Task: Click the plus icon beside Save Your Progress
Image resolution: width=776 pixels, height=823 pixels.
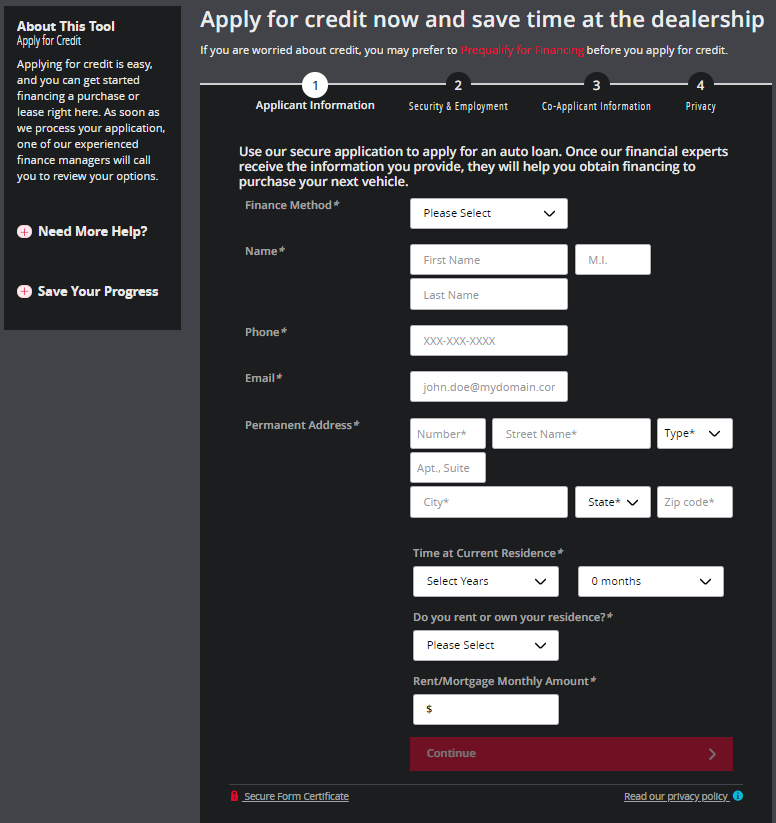Action: [25, 292]
